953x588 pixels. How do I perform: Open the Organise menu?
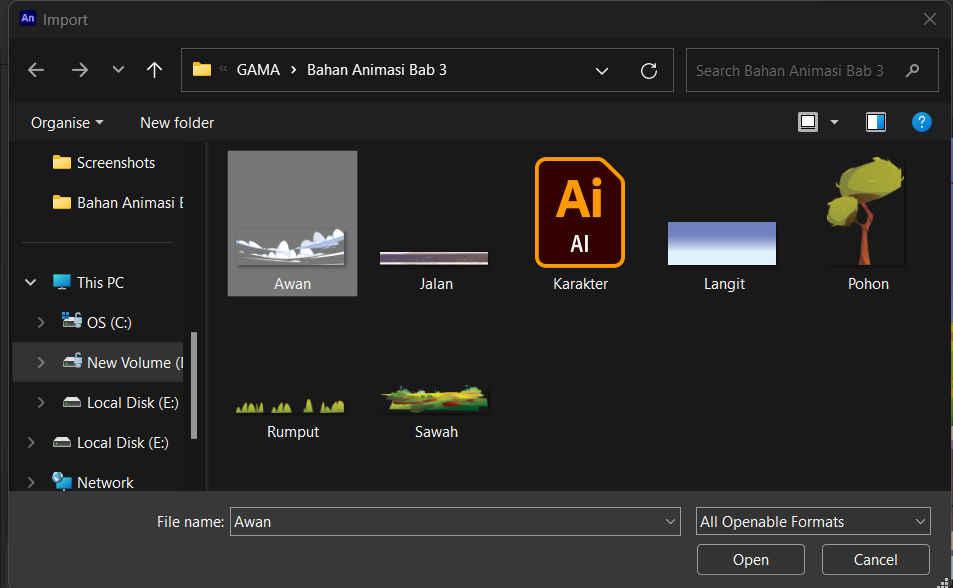[x=67, y=123]
